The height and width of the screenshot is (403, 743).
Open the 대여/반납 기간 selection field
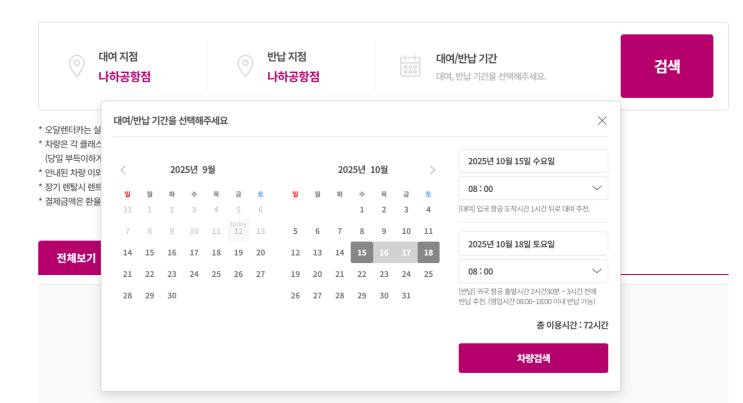pyautogui.click(x=491, y=67)
